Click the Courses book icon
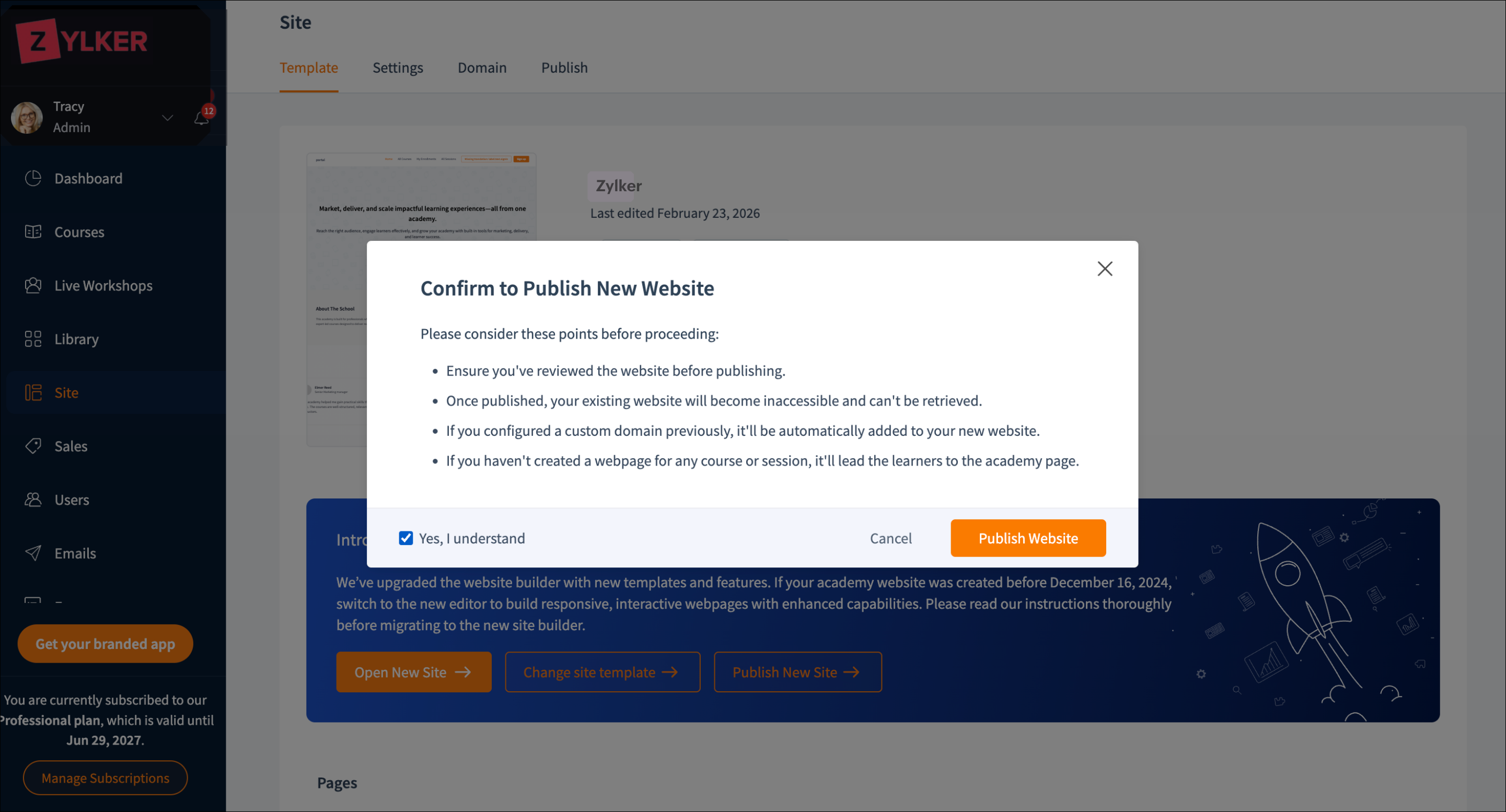This screenshot has width=1506, height=812. coord(33,232)
